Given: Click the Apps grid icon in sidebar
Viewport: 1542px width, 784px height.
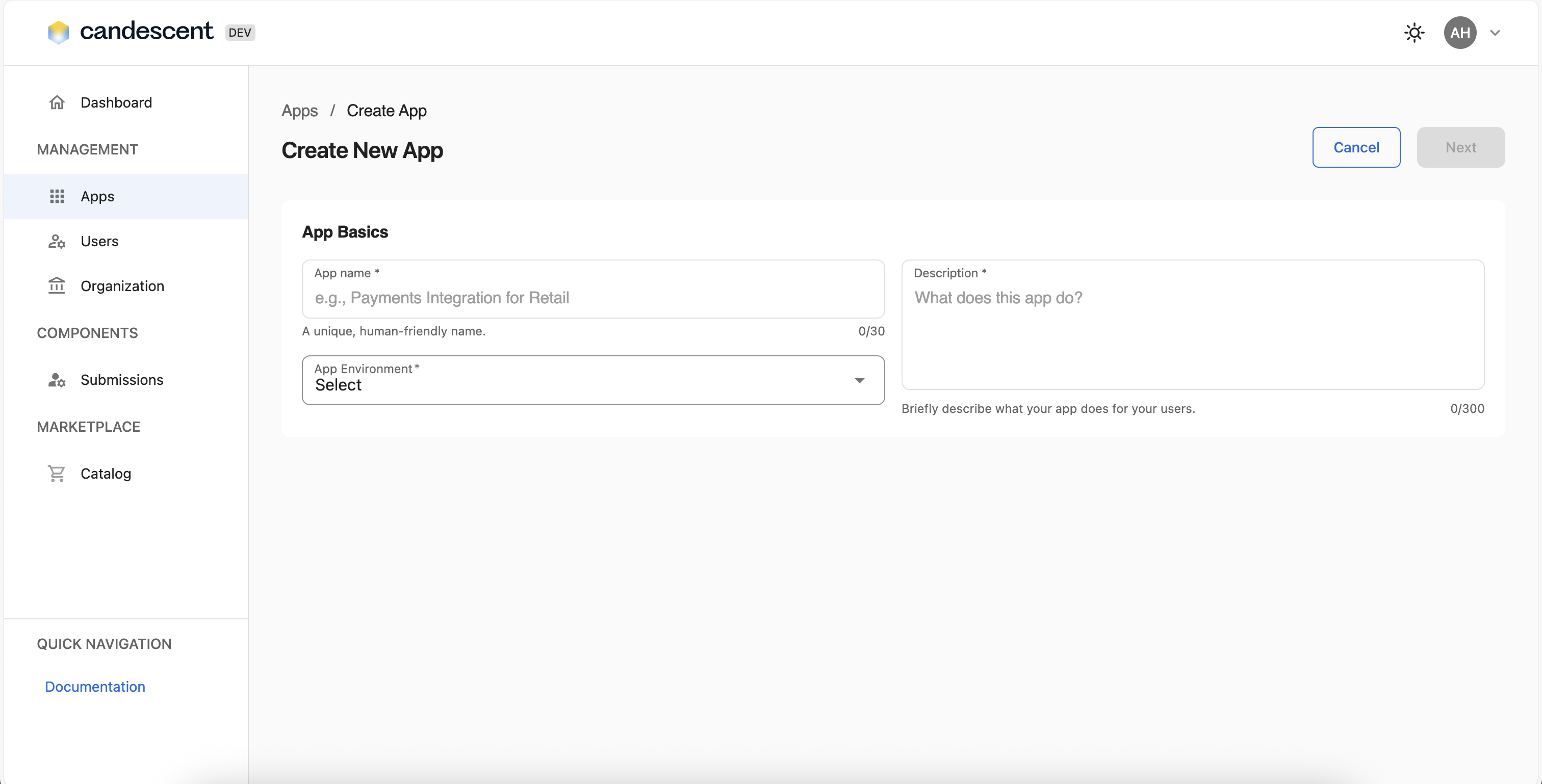Looking at the screenshot, I should click(x=57, y=196).
